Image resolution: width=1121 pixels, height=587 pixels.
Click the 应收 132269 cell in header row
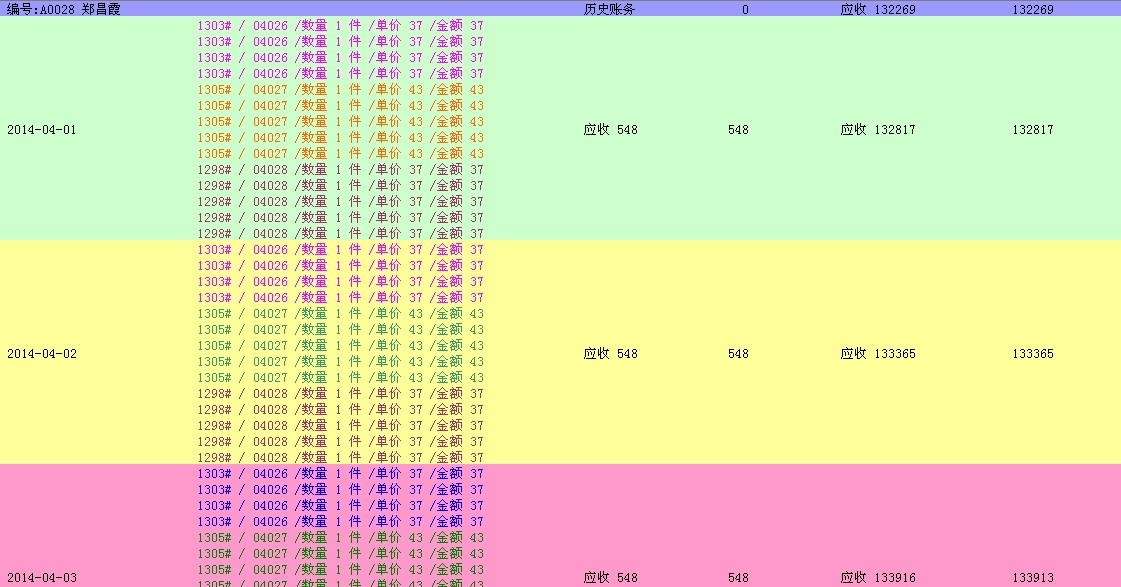[x=877, y=9]
